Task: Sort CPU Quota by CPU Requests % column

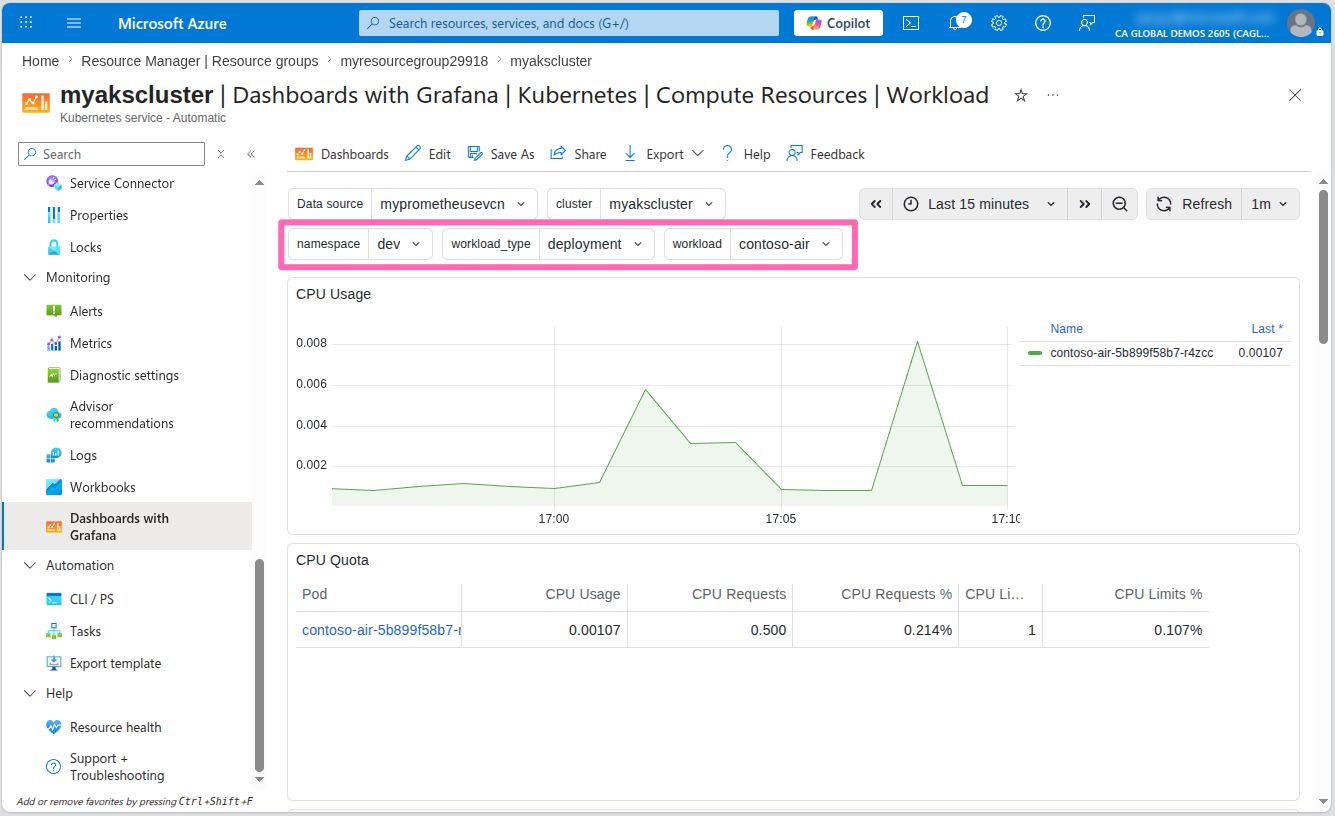Action: [896, 594]
